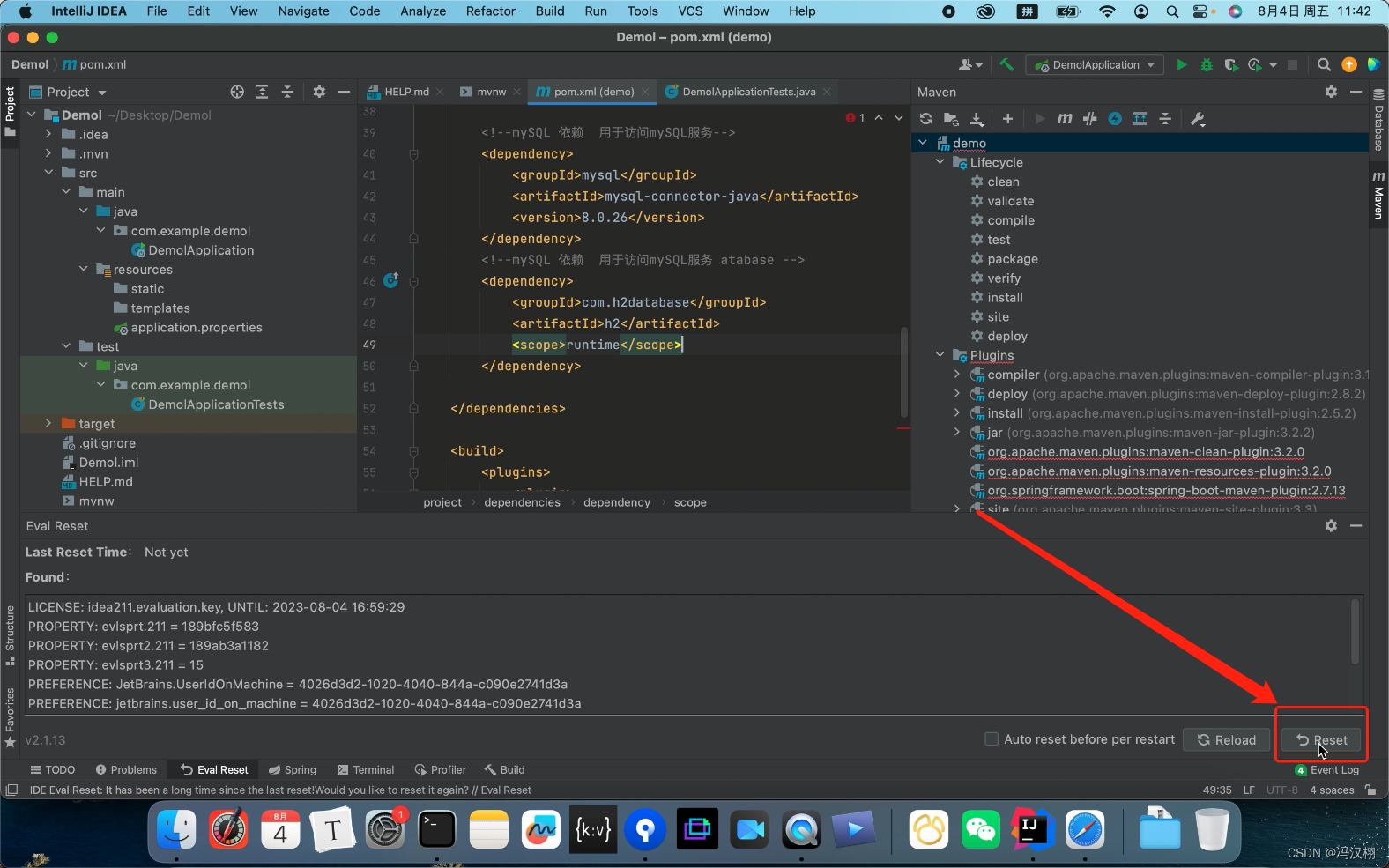Switch to DemolApplicationTests.java tab
The height and width of the screenshot is (868, 1389).
748,92
